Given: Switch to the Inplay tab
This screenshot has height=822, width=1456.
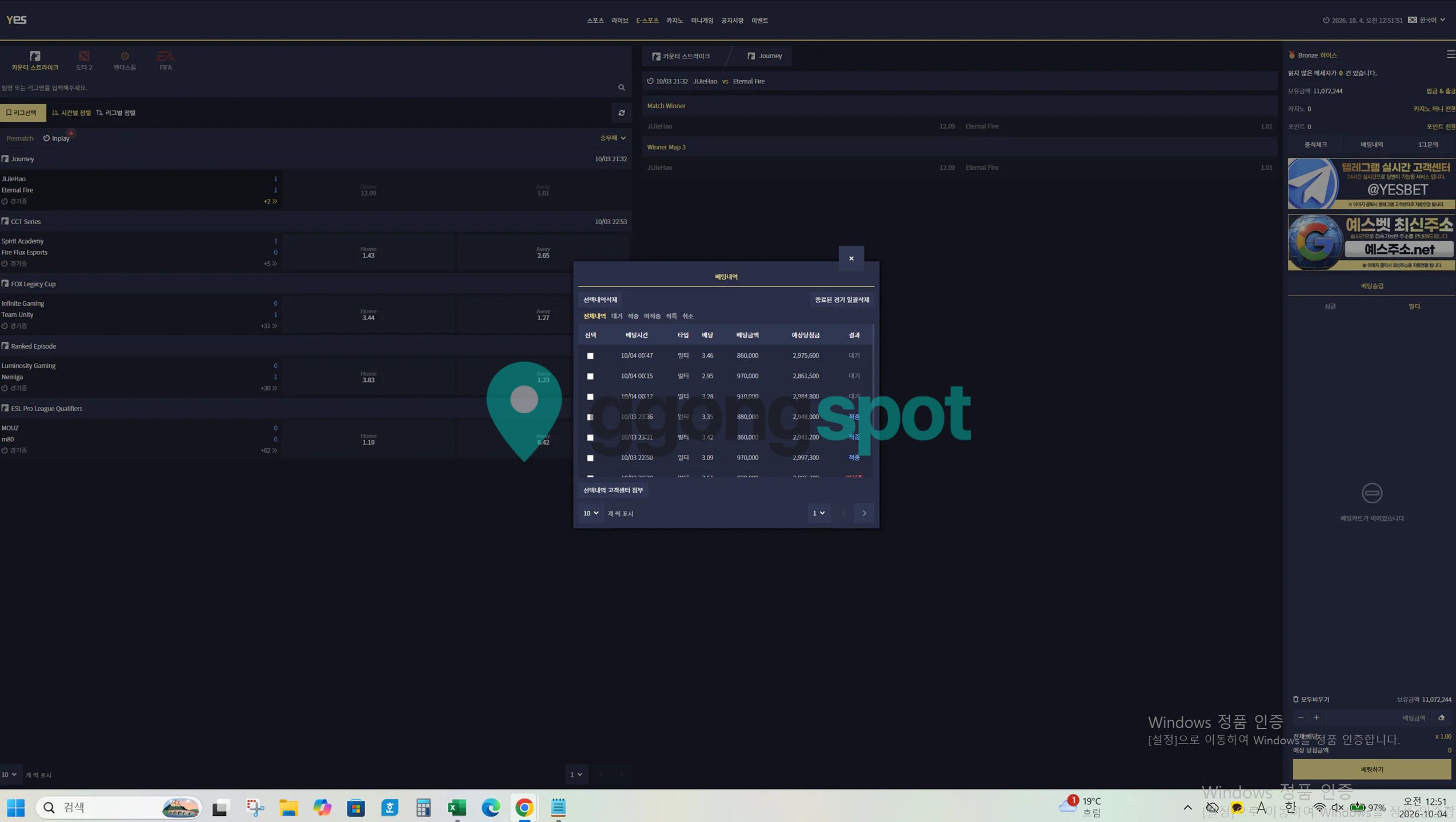Looking at the screenshot, I should tap(57, 138).
